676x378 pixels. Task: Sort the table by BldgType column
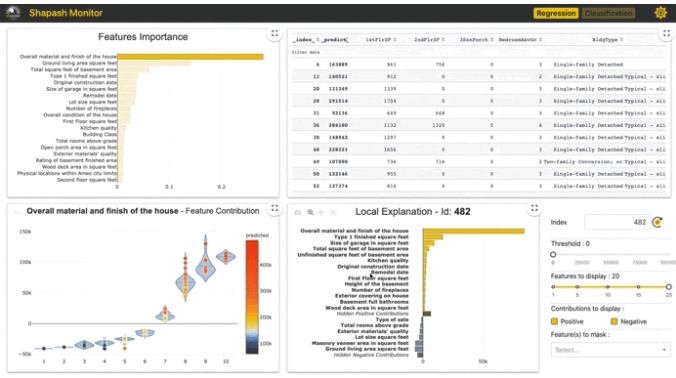tap(622, 40)
